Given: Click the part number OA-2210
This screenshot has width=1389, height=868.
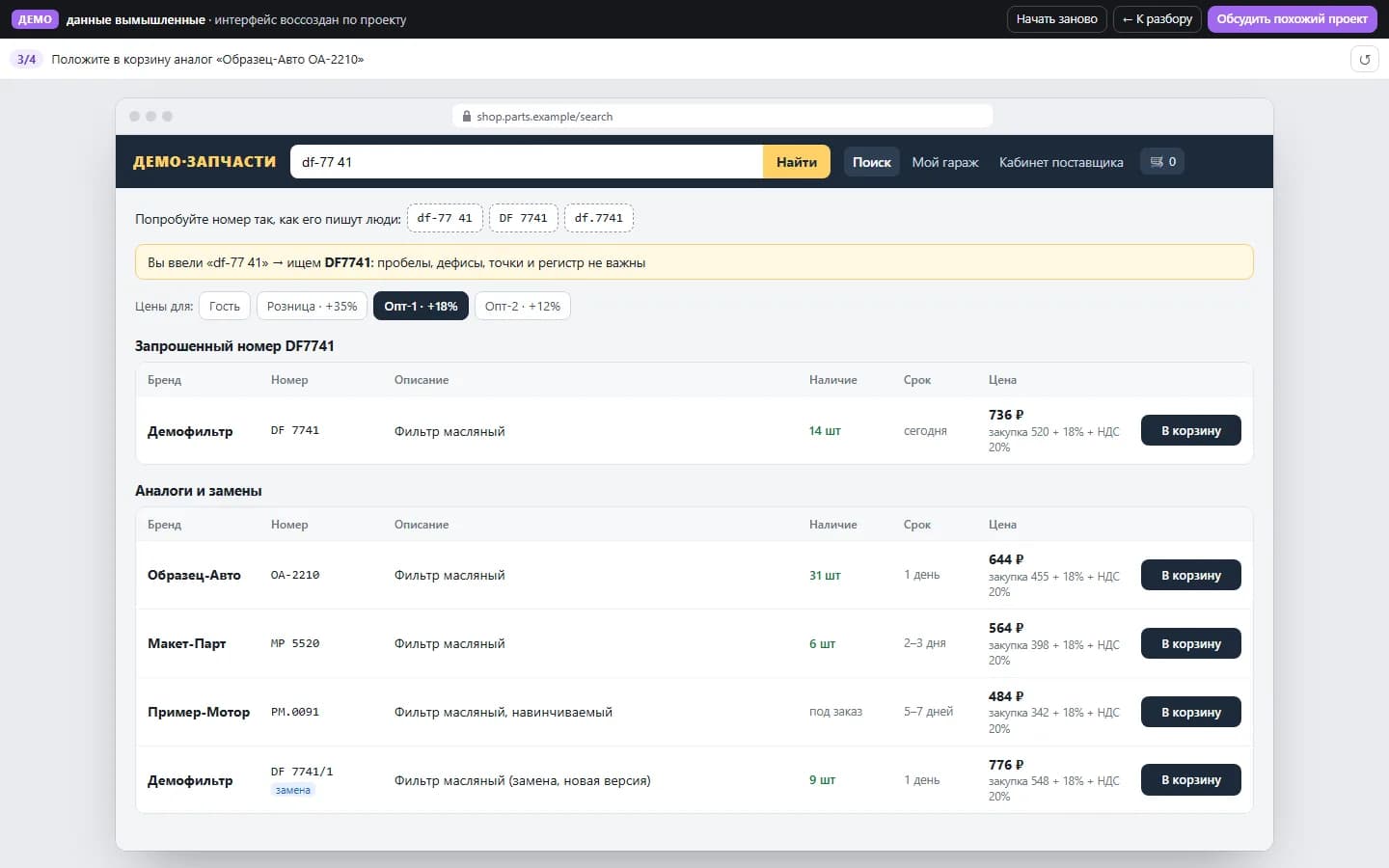Looking at the screenshot, I should [x=295, y=575].
